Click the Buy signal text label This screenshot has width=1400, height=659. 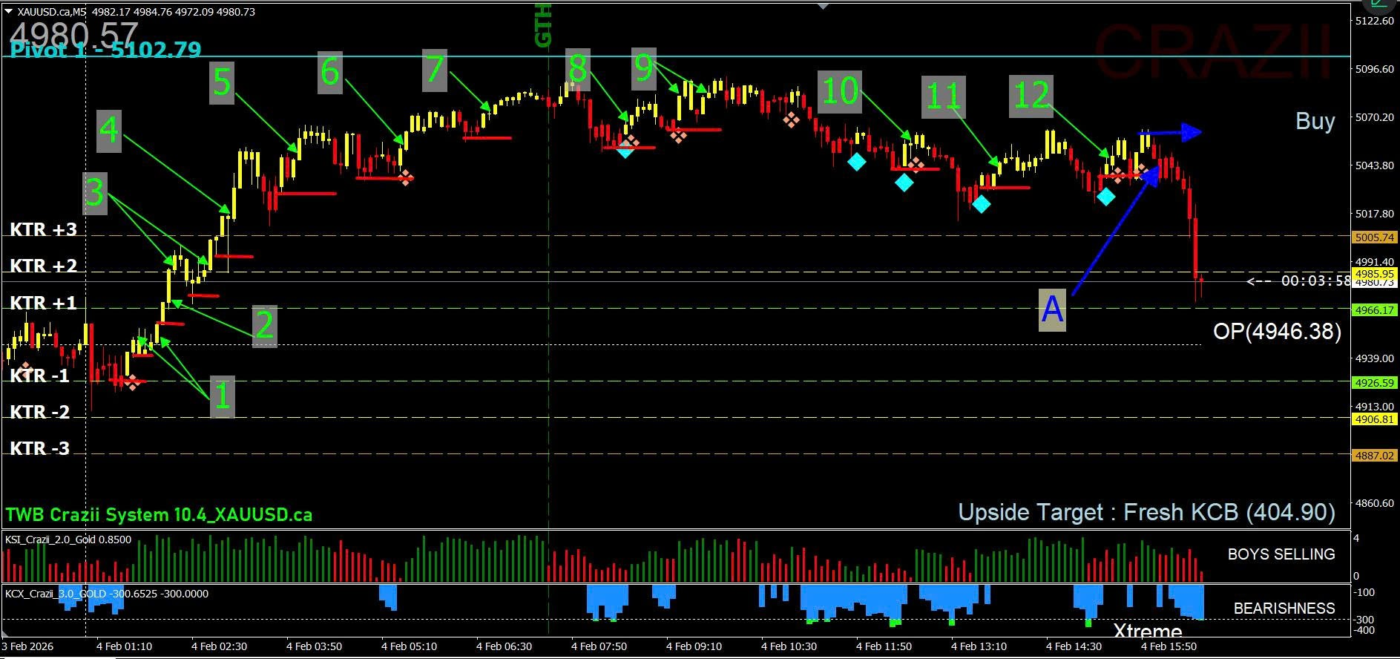pos(1314,121)
